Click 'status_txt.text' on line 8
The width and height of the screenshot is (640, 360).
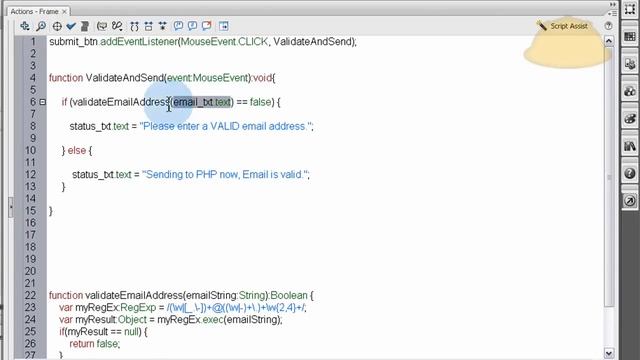(x=99, y=127)
